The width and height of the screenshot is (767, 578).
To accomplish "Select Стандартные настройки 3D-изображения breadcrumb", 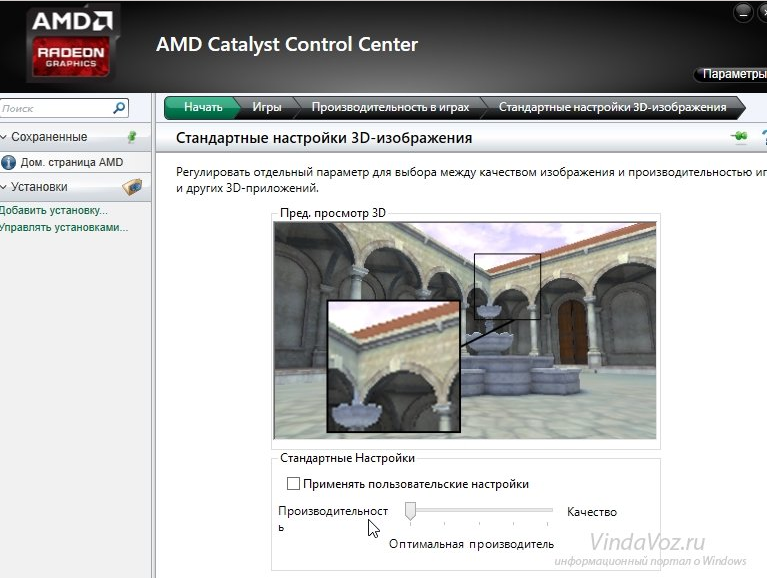I will click(x=612, y=108).
